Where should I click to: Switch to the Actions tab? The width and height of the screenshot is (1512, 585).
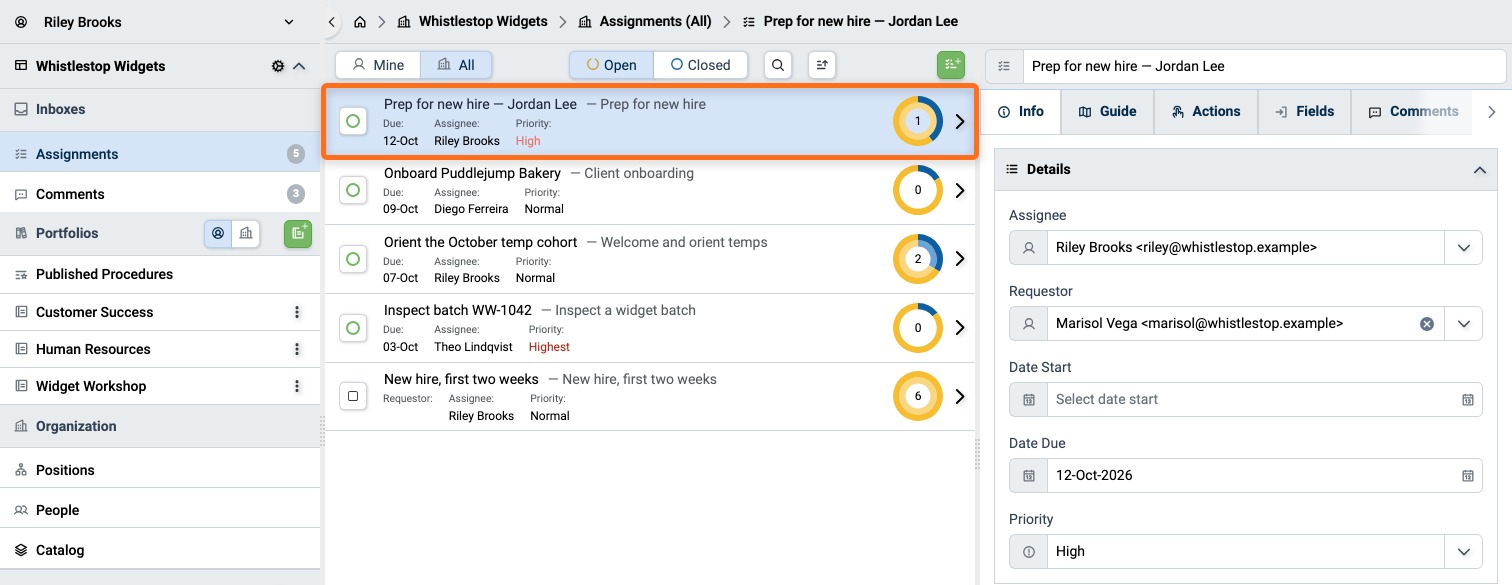(1205, 111)
